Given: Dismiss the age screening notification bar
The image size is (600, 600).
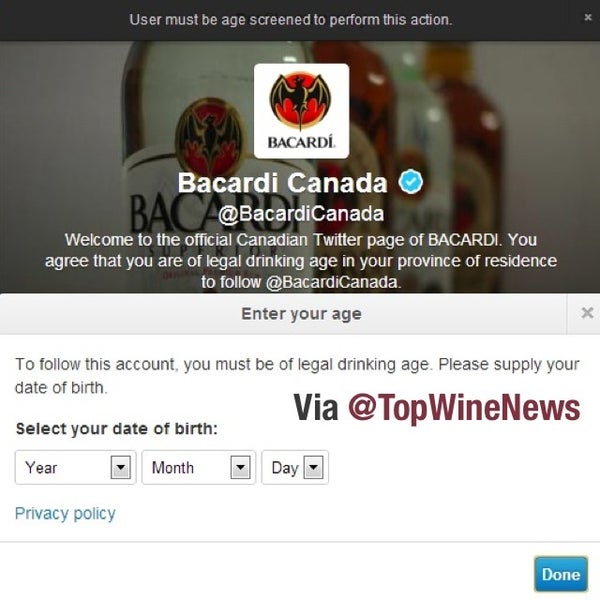Looking at the screenshot, I should tap(588, 17).
